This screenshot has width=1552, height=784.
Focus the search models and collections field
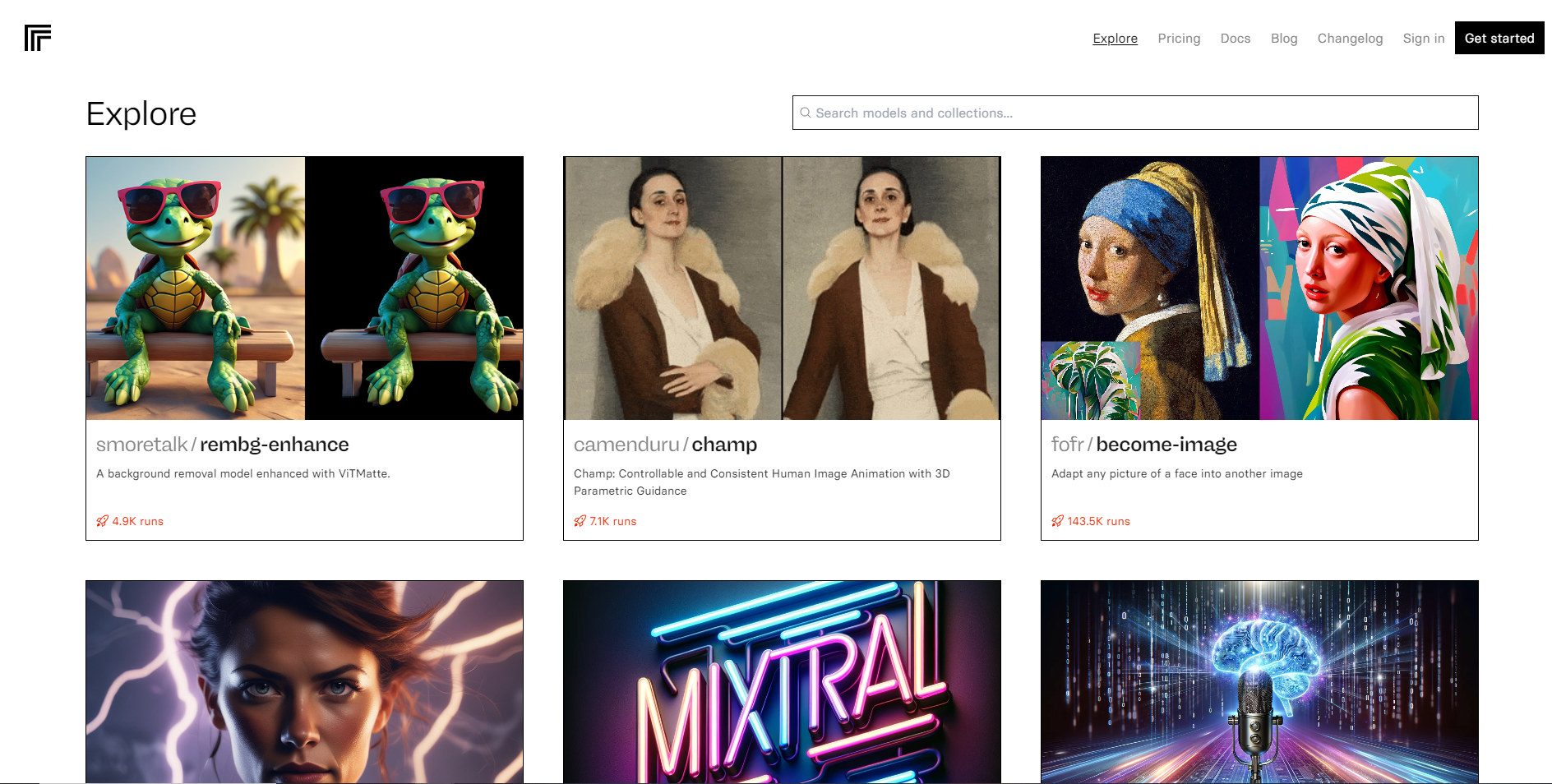point(1143,113)
